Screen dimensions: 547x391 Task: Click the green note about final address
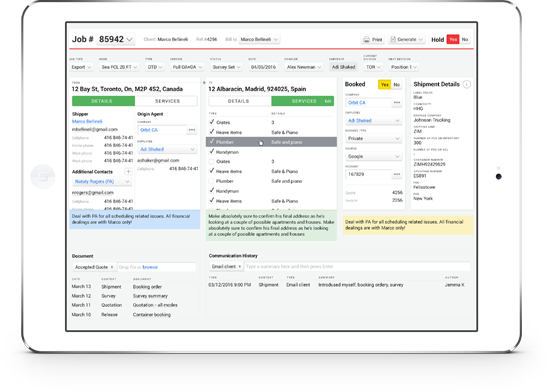click(x=271, y=225)
